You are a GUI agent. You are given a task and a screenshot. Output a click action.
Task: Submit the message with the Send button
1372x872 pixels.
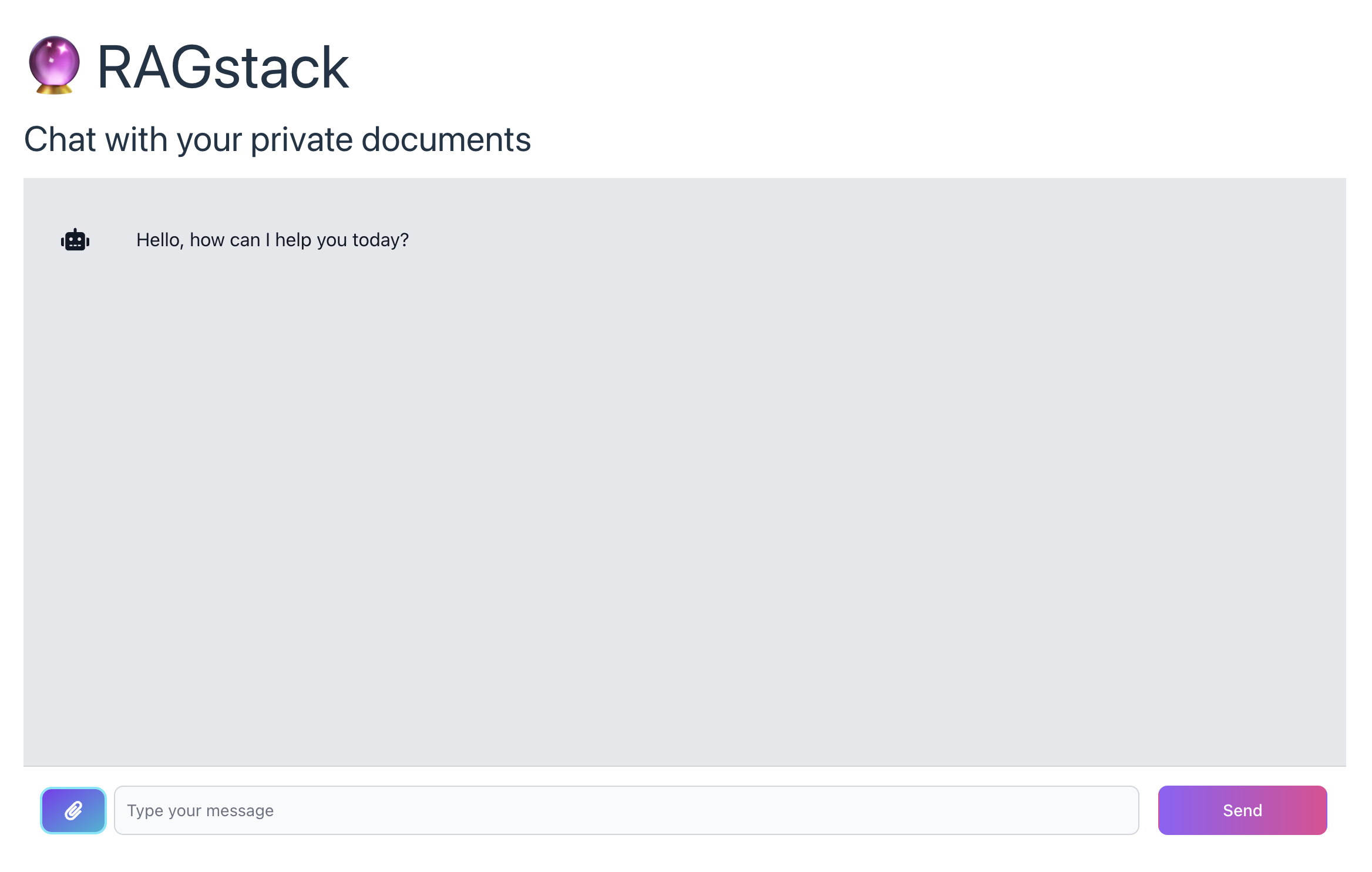(1242, 810)
